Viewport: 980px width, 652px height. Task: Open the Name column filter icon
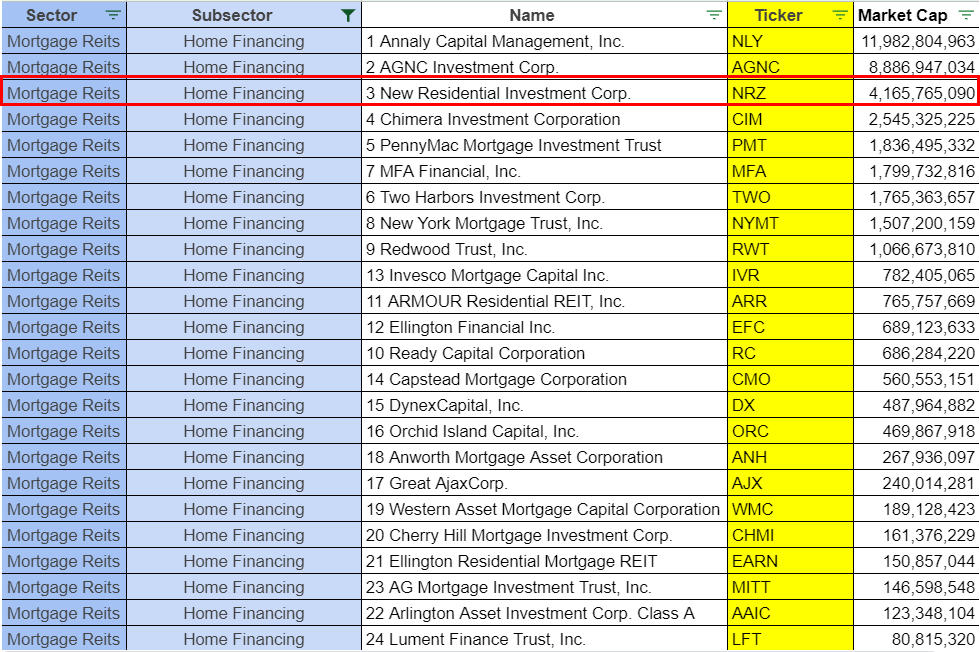tap(714, 15)
